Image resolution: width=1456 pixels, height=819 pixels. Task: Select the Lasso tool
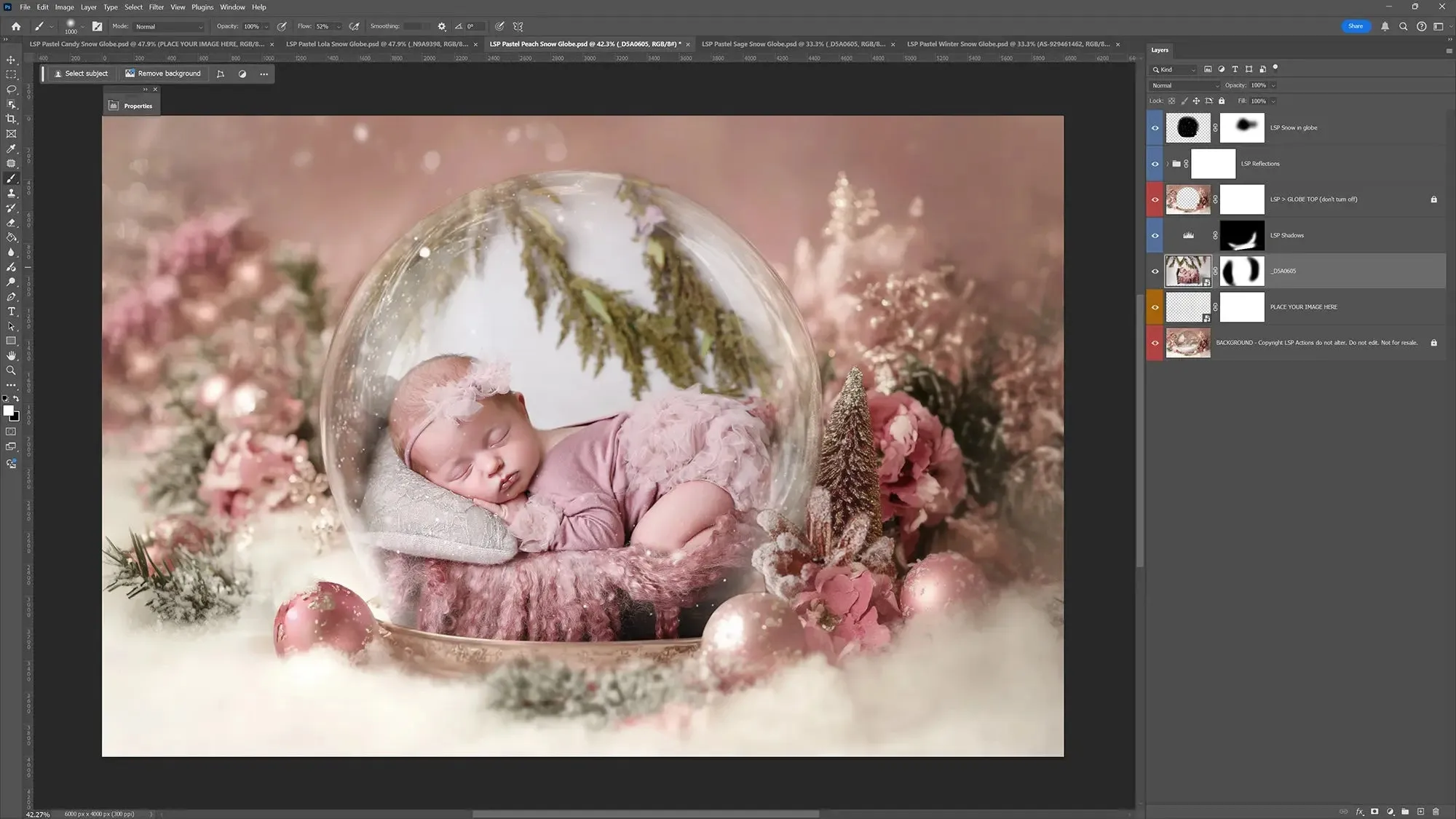[x=11, y=90]
